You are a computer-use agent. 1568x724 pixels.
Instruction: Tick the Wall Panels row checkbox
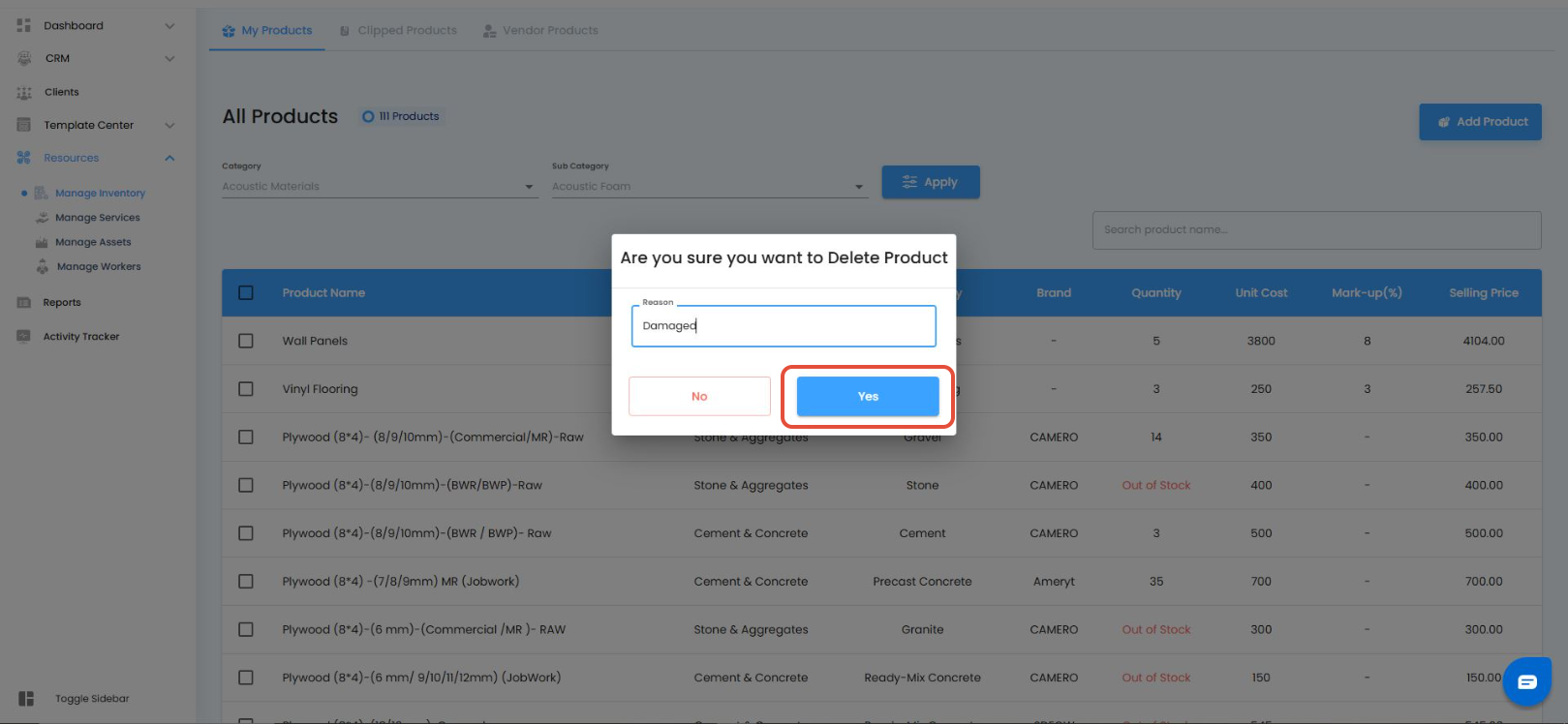[246, 341]
